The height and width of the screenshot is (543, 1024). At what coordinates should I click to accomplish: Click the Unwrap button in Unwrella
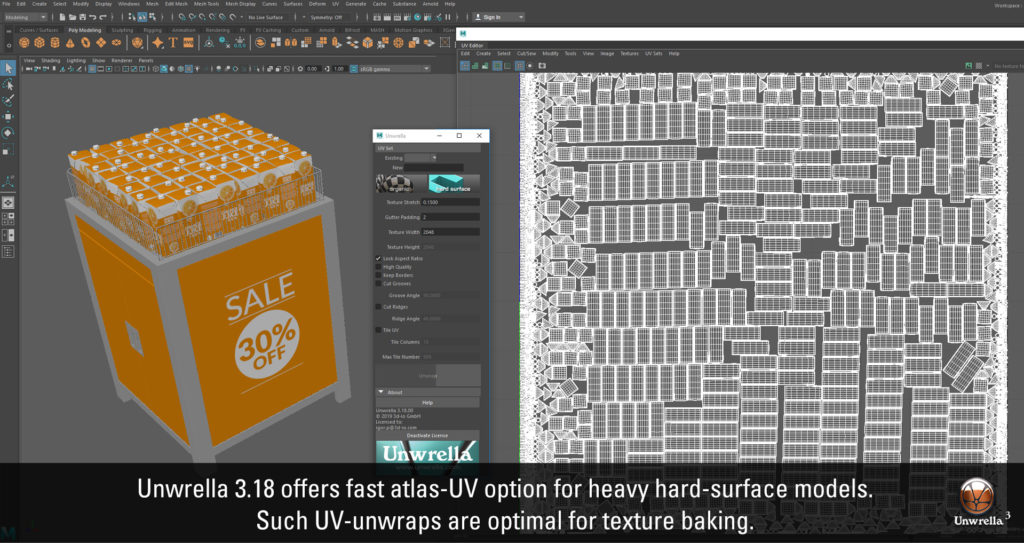[428, 376]
